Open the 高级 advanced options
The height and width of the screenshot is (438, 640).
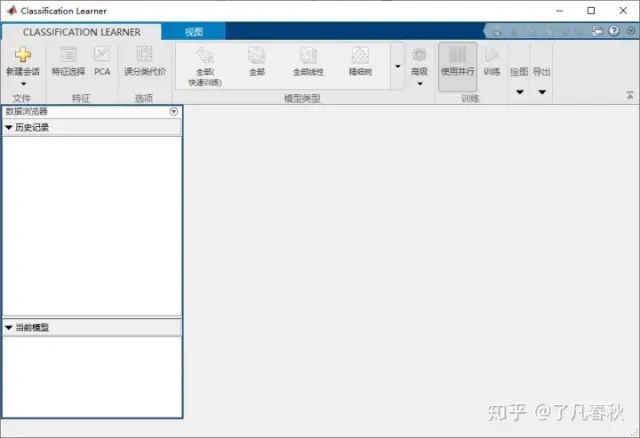tap(419, 67)
